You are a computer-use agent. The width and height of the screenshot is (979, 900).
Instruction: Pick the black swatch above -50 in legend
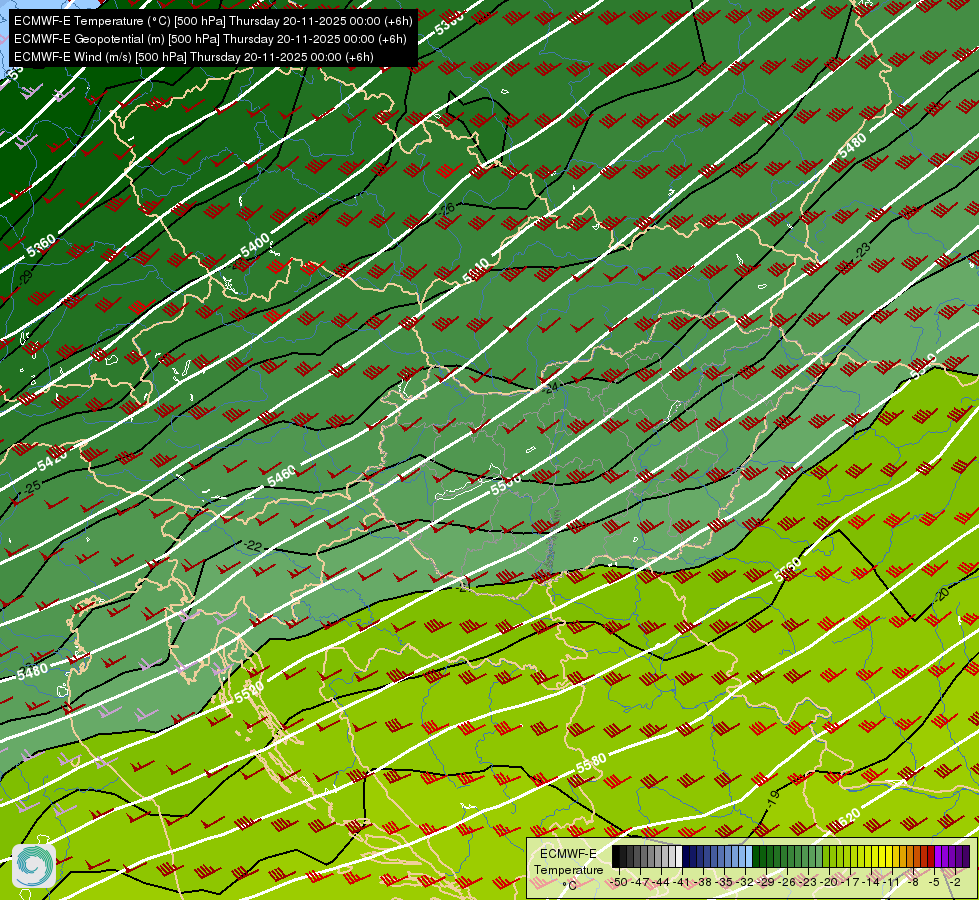click(616, 856)
